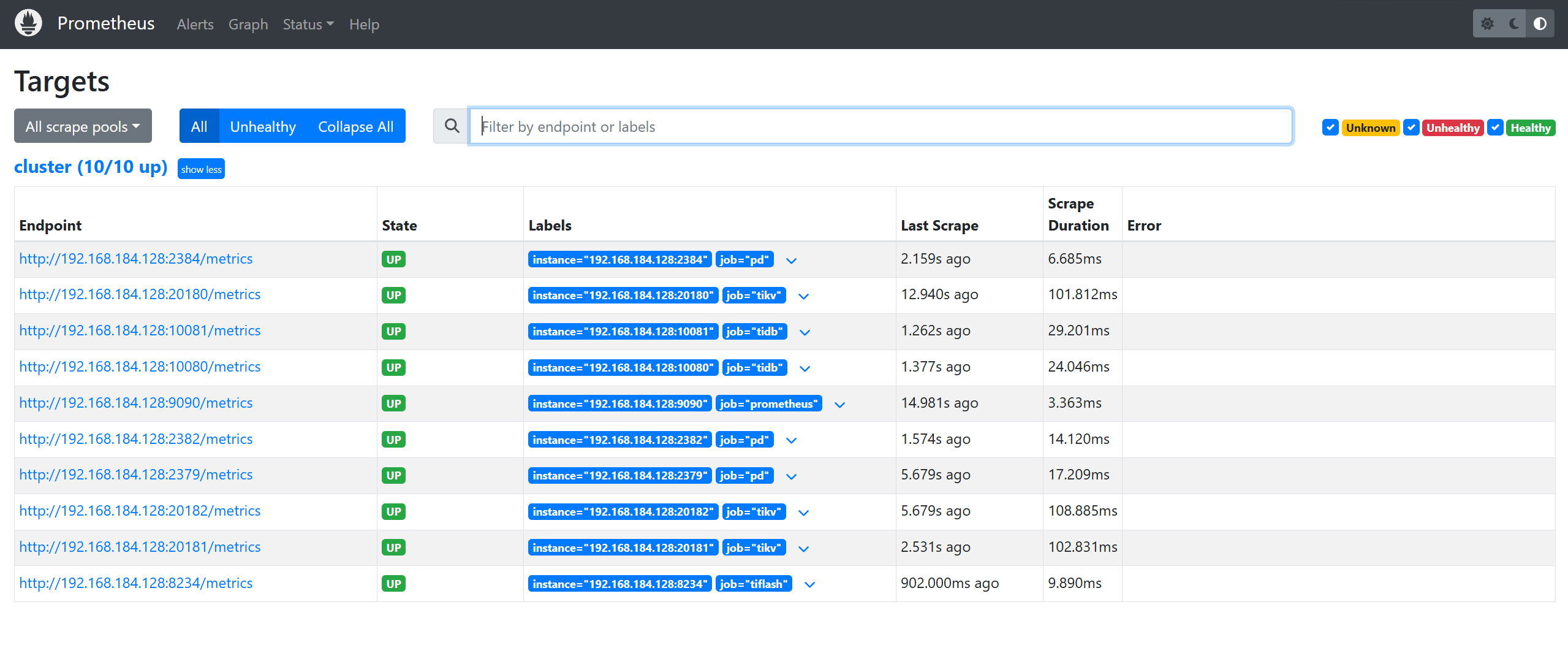Expand labels for instance 192.168.184.128:2382
This screenshot has width=1568, height=672.
pos(792,440)
